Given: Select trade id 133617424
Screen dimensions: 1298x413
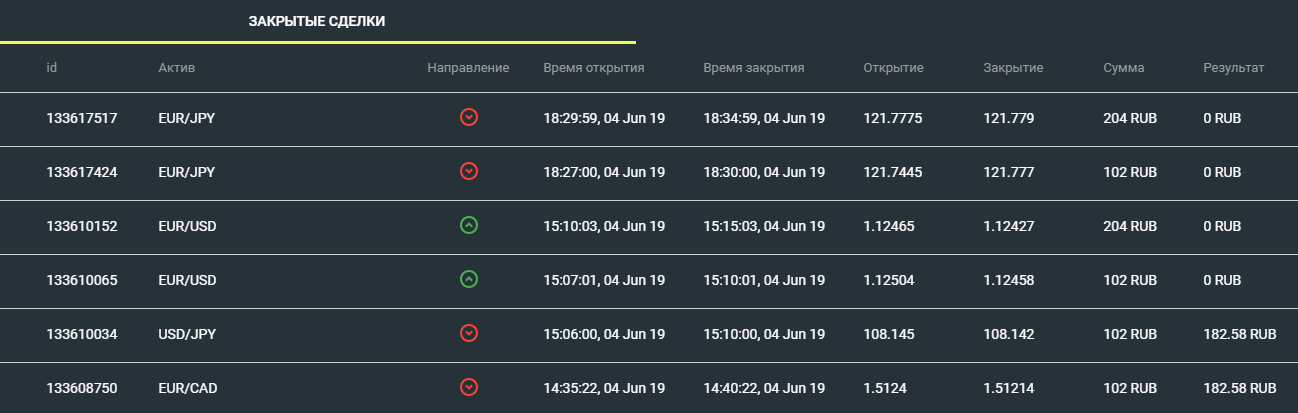Looking at the screenshot, I should 82,172.
